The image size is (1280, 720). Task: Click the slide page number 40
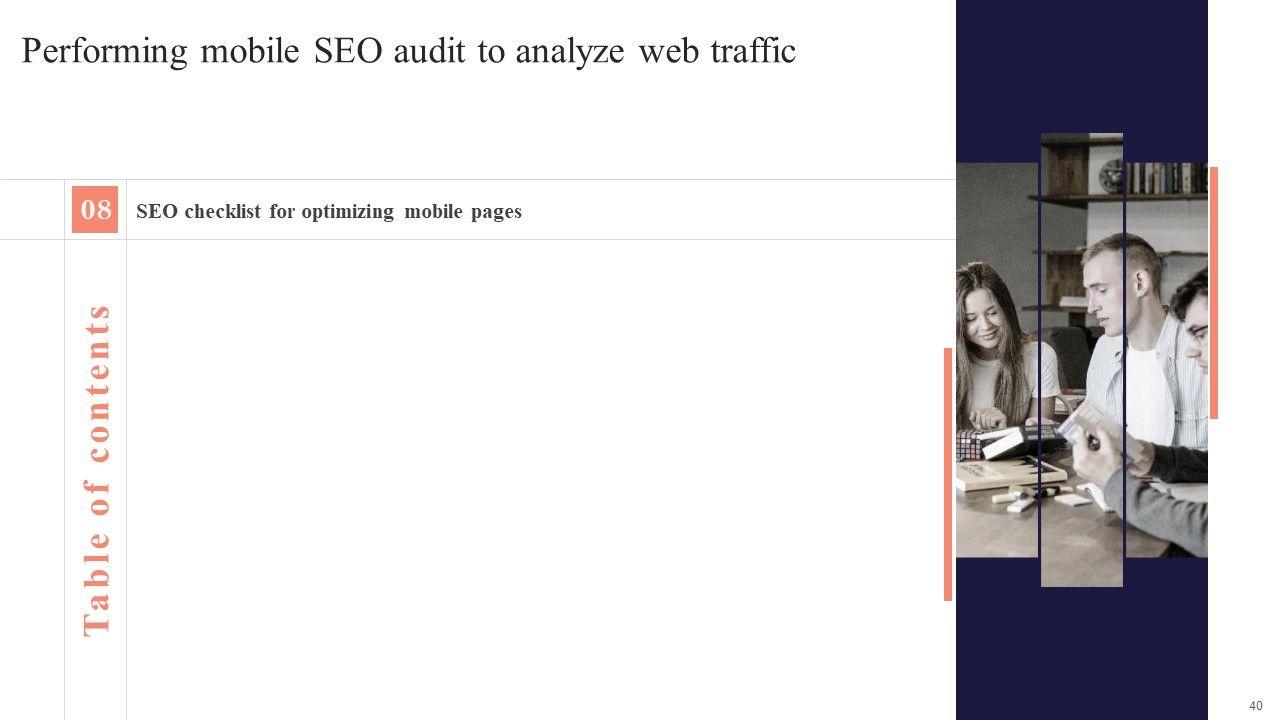(x=1255, y=706)
